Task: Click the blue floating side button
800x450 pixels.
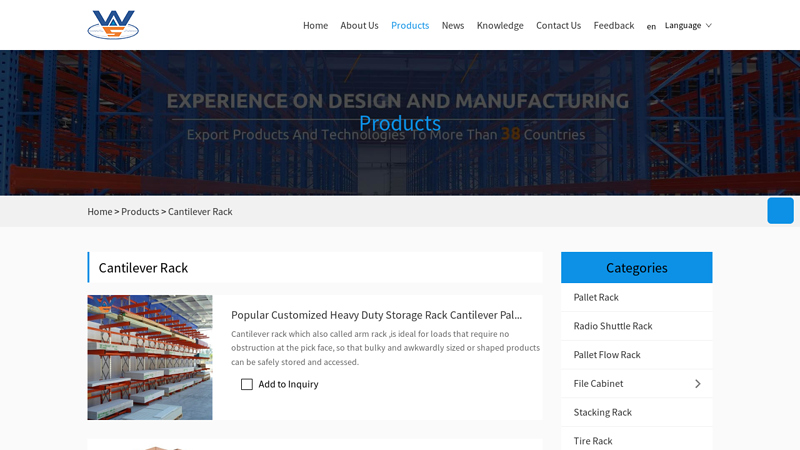Action: point(780,211)
